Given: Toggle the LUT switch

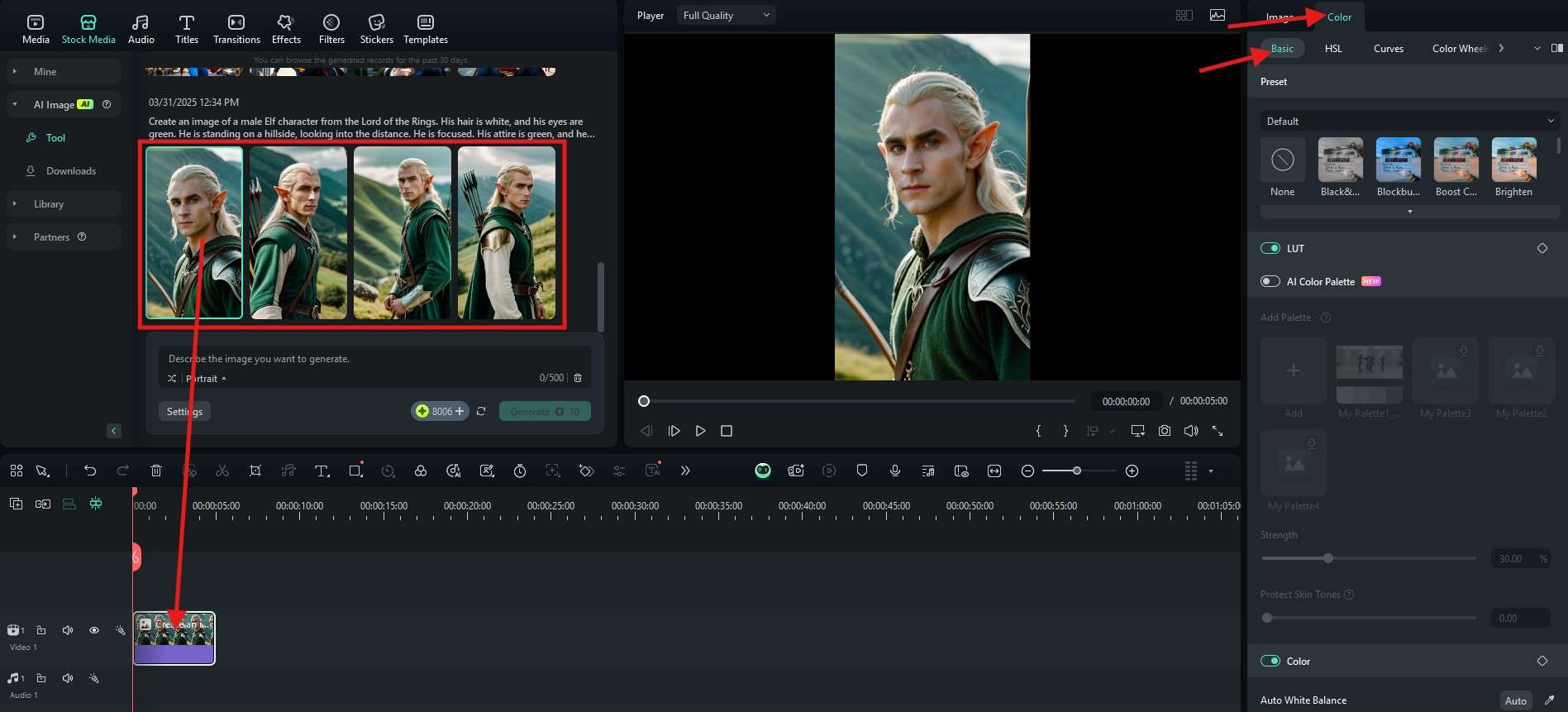Looking at the screenshot, I should (1270, 248).
